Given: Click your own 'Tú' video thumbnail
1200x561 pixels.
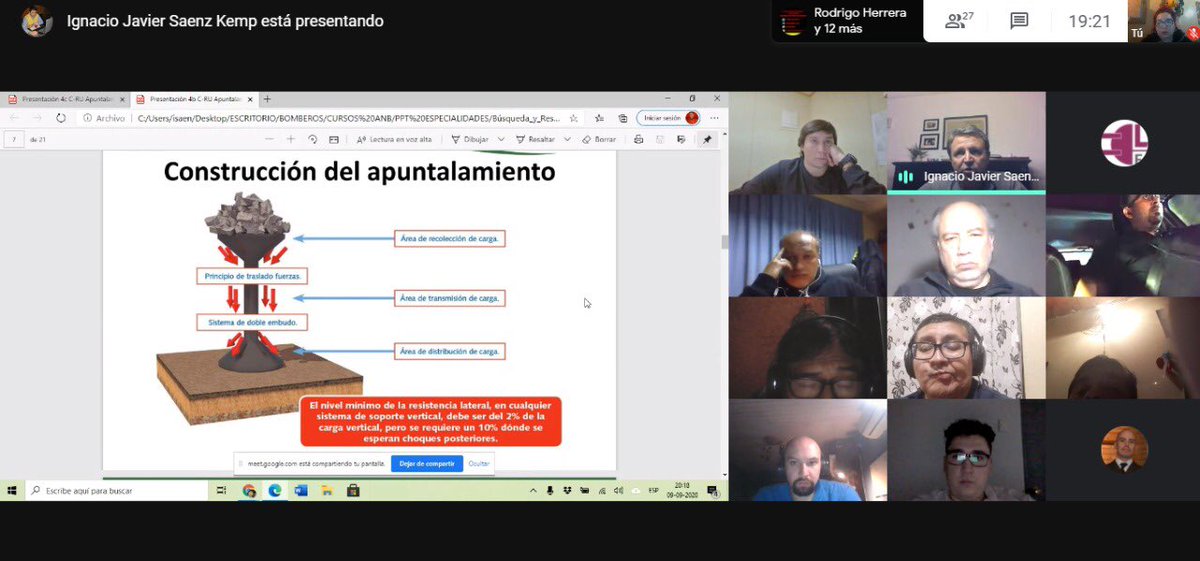Looking at the screenshot, I should click(1163, 21).
